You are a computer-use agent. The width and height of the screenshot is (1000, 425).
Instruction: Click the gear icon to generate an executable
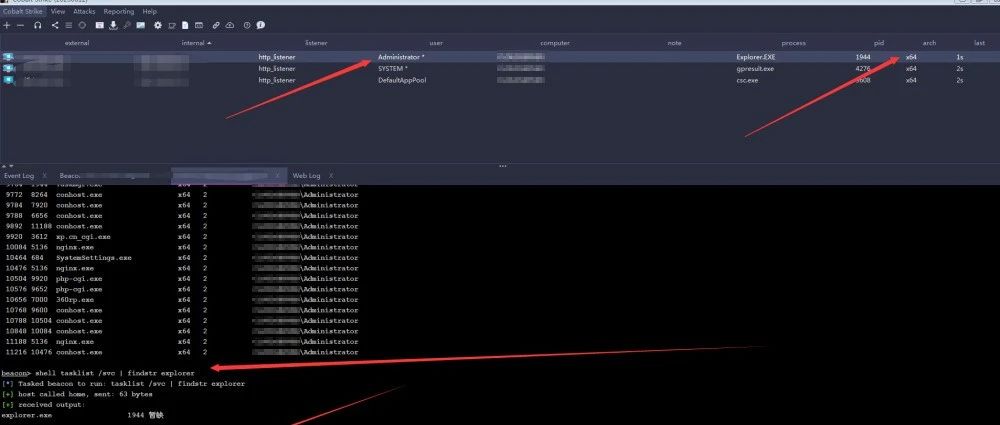point(158,26)
